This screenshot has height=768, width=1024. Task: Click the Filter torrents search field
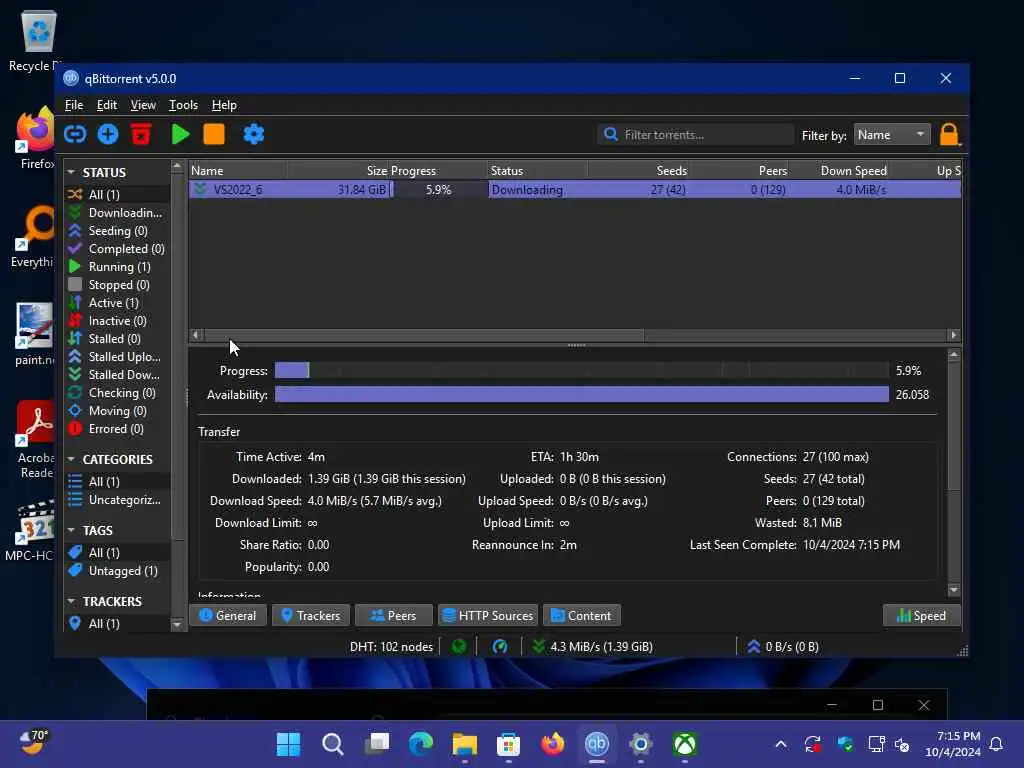[696, 135]
